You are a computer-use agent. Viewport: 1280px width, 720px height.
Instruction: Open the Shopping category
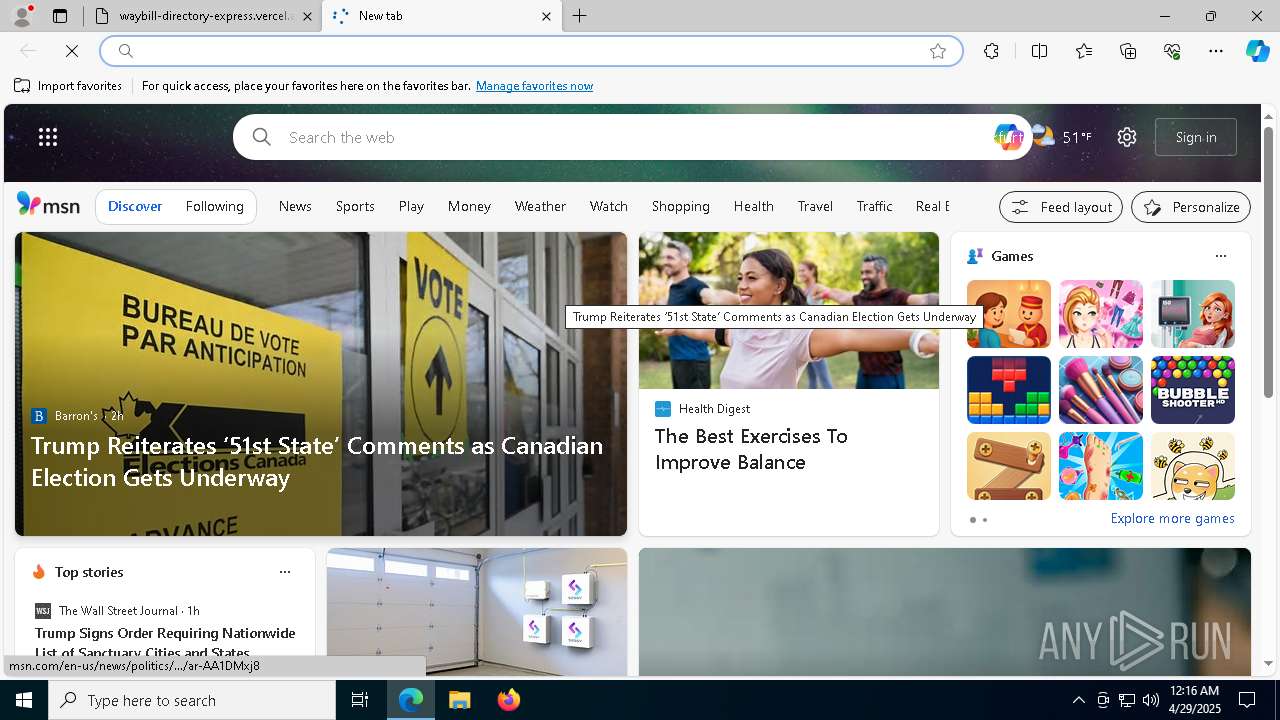681,206
